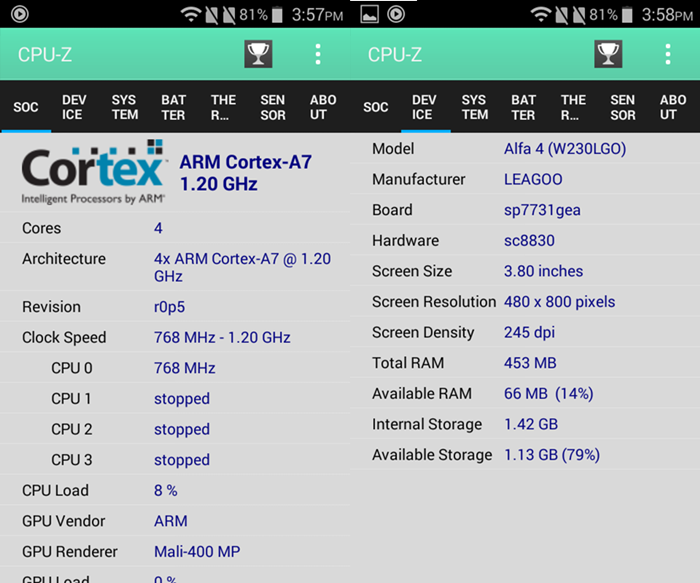Image resolution: width=700 pixels, height=583 pixels.
Task: Switch to SYSTEM tab in left screen
Action: [125, 107]
